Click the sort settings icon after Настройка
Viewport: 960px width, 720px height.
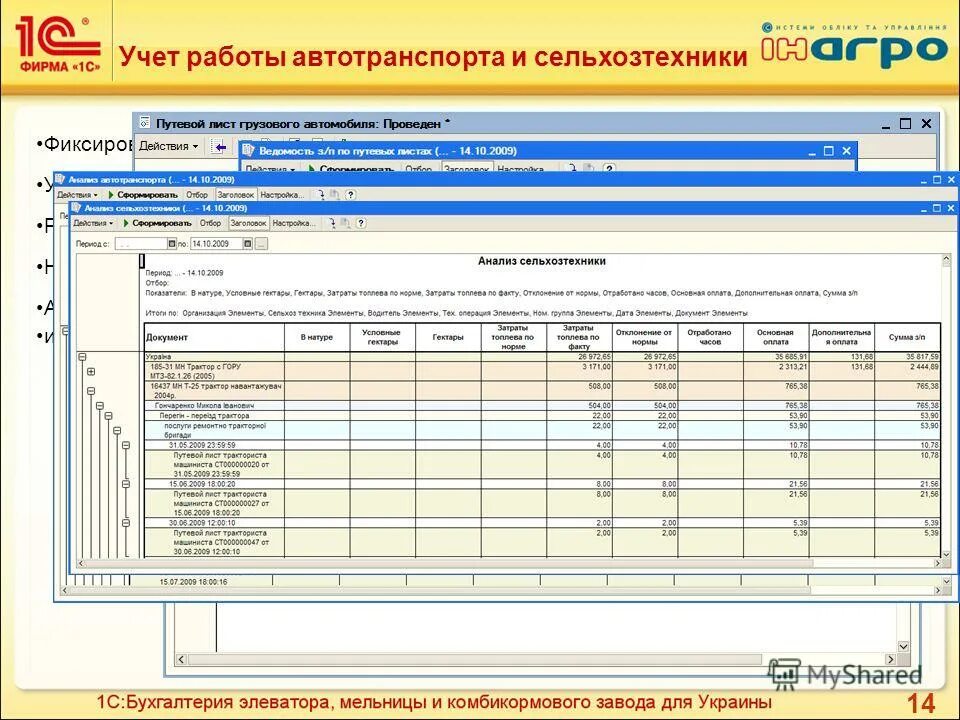pos(332,222)
